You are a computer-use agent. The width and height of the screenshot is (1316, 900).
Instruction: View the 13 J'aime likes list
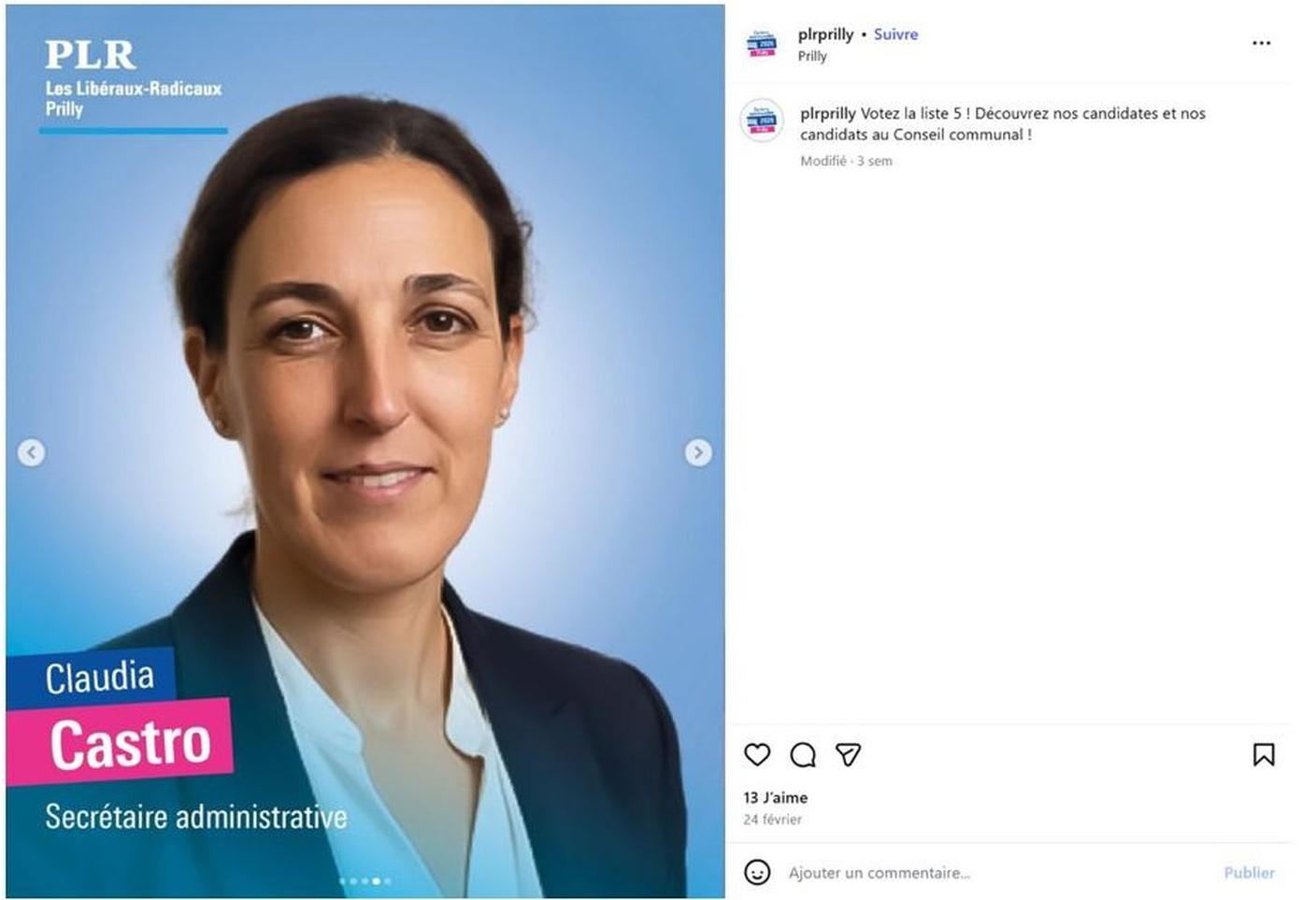(775, 797)
